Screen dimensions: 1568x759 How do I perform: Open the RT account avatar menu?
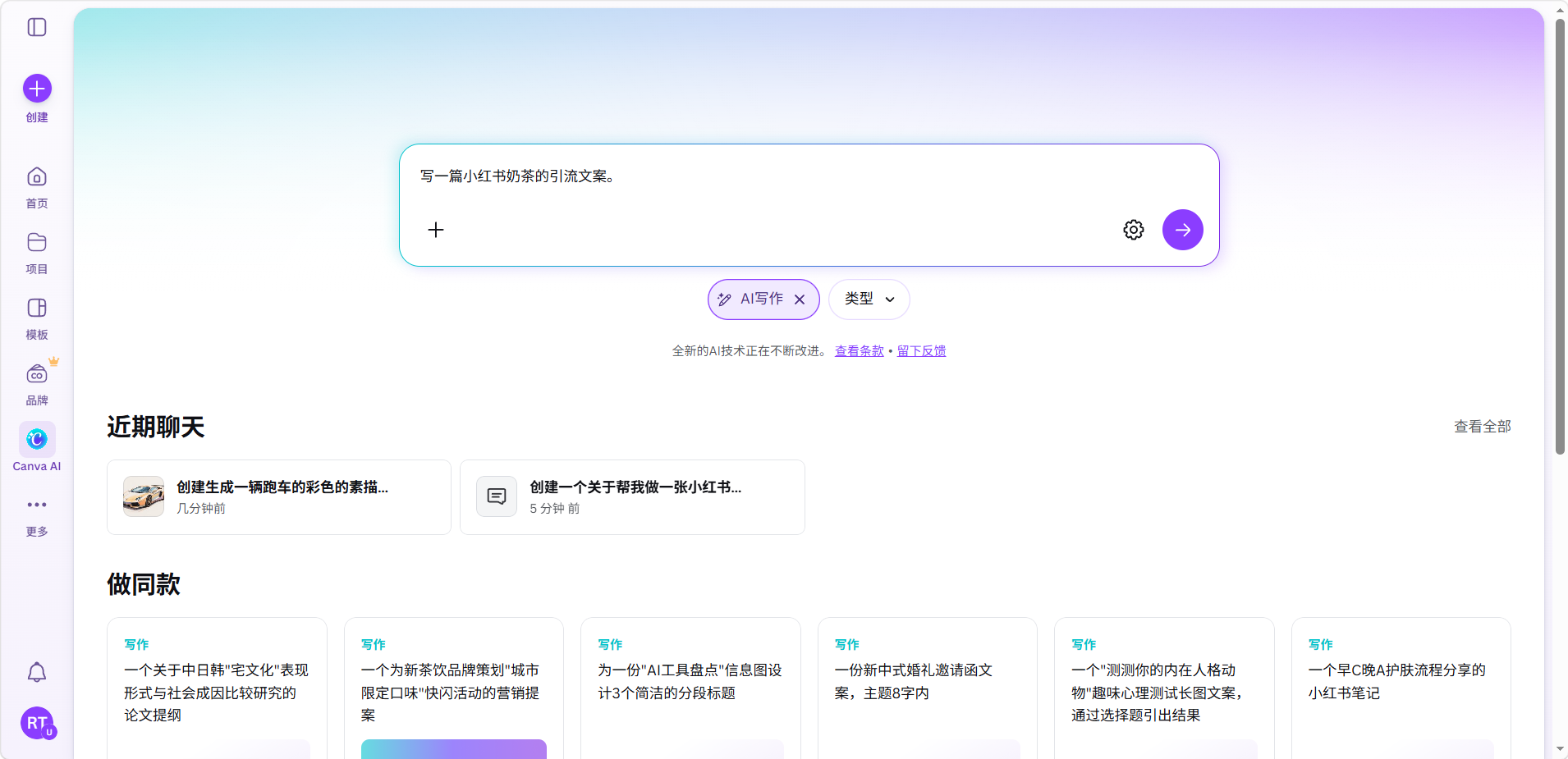pos(37,723)
